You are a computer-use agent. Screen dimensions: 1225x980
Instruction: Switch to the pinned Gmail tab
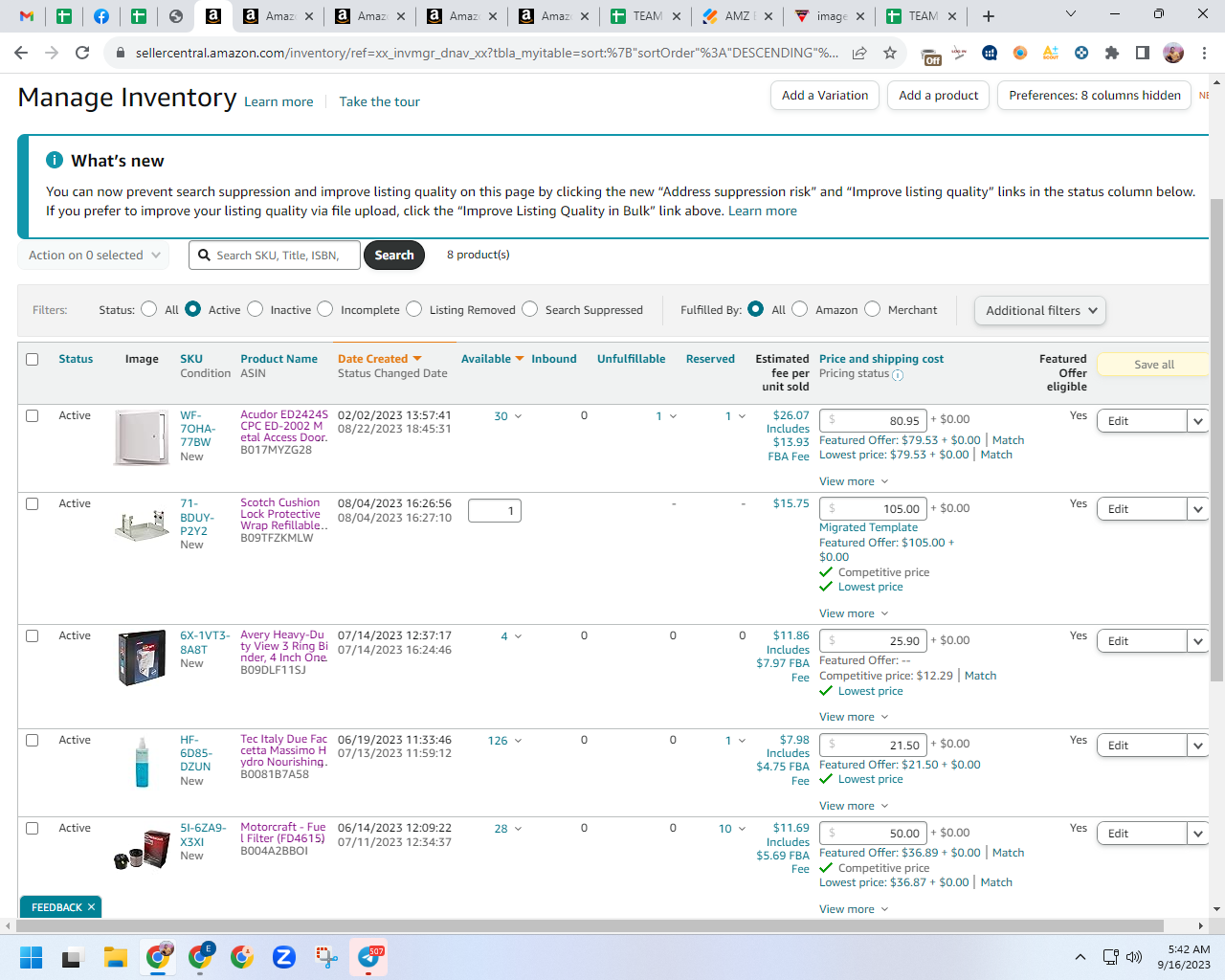click(27, 16)
